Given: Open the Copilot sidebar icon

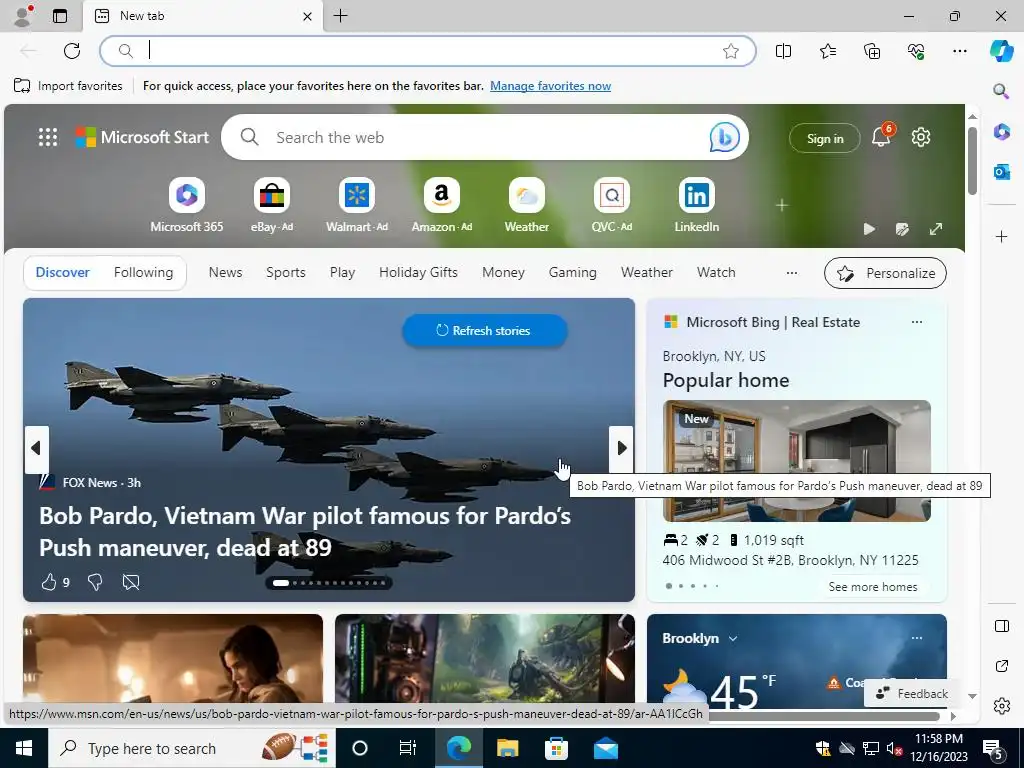Looking at the screenshot, I should [1001, 51].
